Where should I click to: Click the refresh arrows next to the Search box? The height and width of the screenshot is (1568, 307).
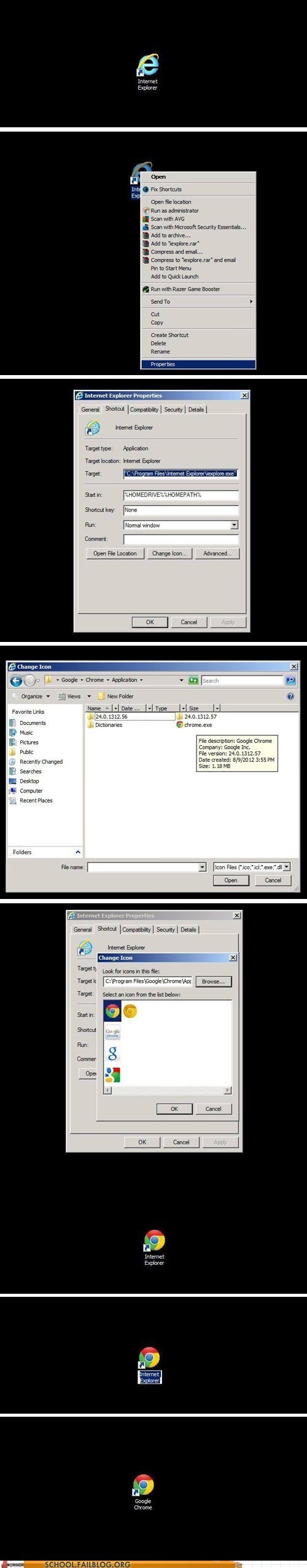tap(193, 680)
